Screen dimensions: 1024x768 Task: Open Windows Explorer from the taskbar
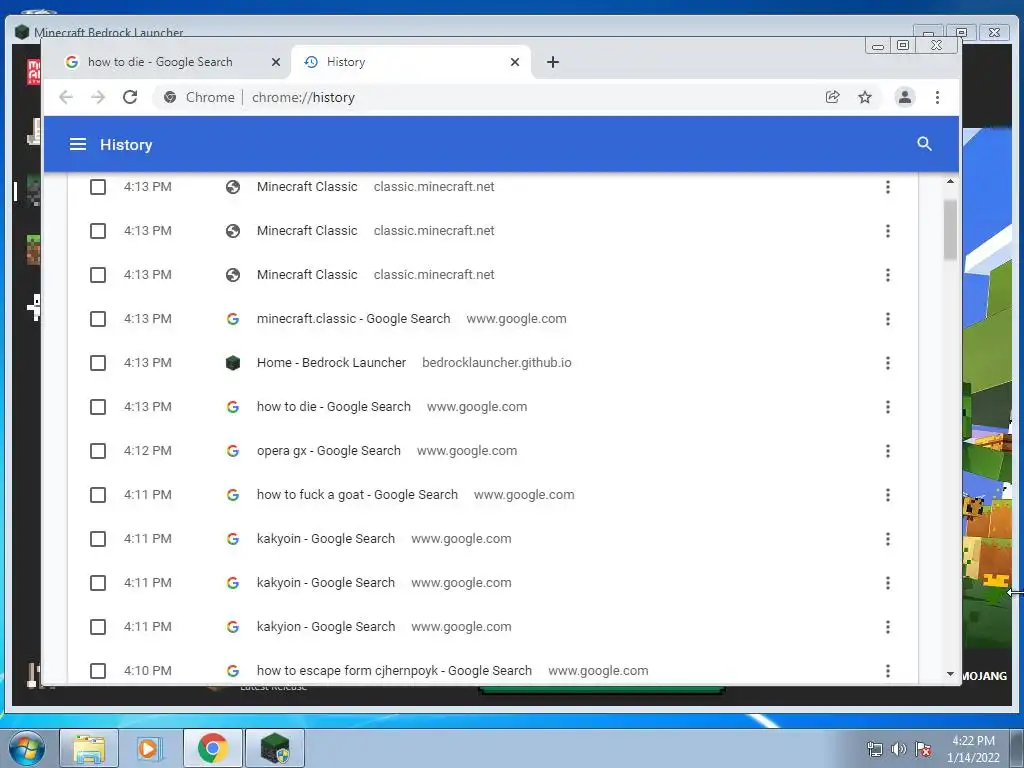coord(89,748)
